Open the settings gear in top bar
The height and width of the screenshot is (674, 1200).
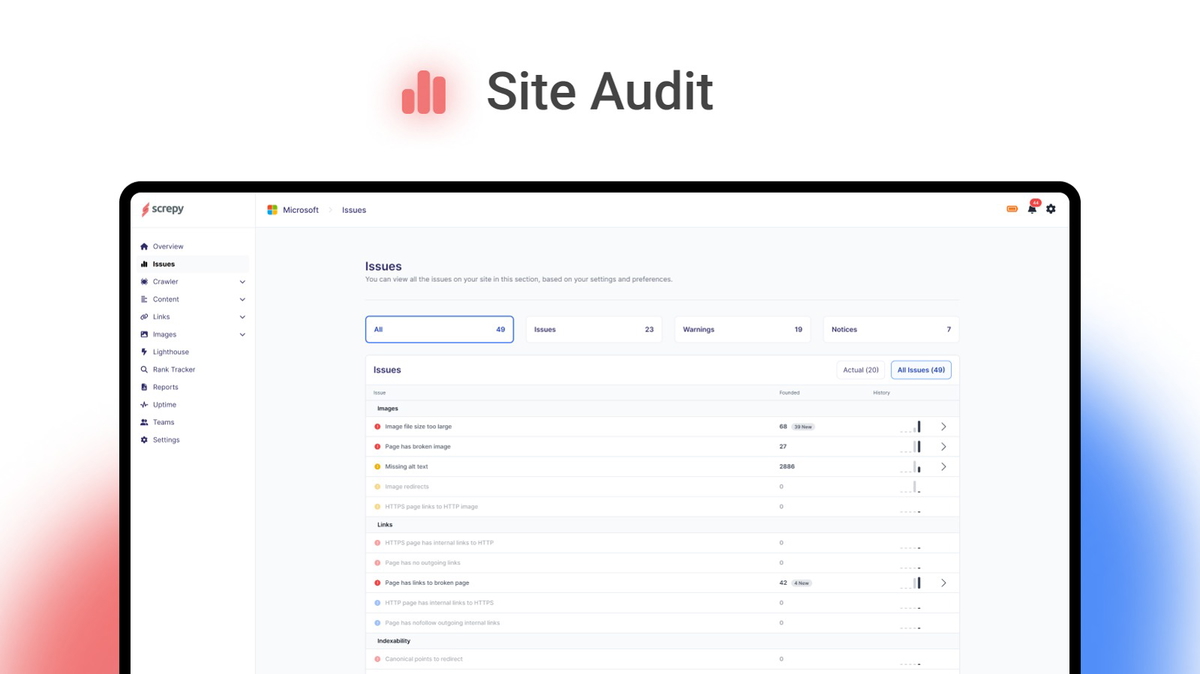(1050, 209)
